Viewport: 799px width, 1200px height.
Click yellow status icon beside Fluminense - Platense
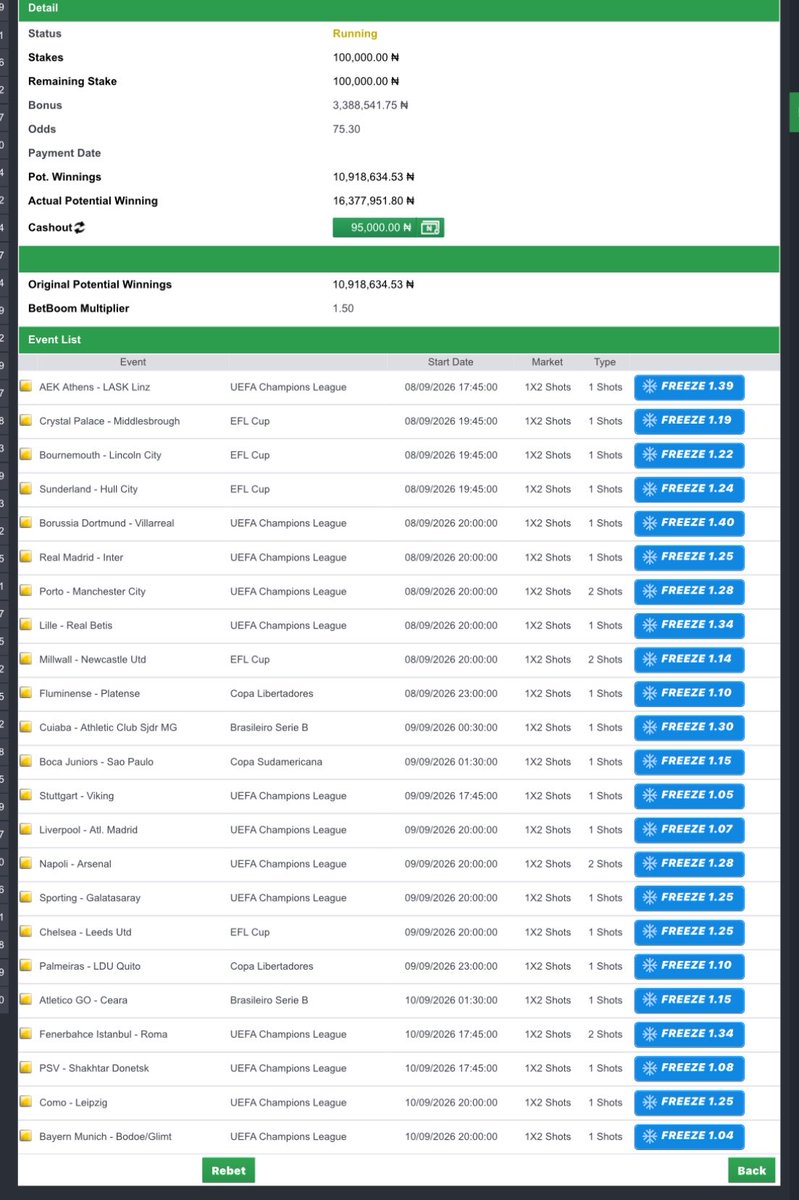(26, 693)
